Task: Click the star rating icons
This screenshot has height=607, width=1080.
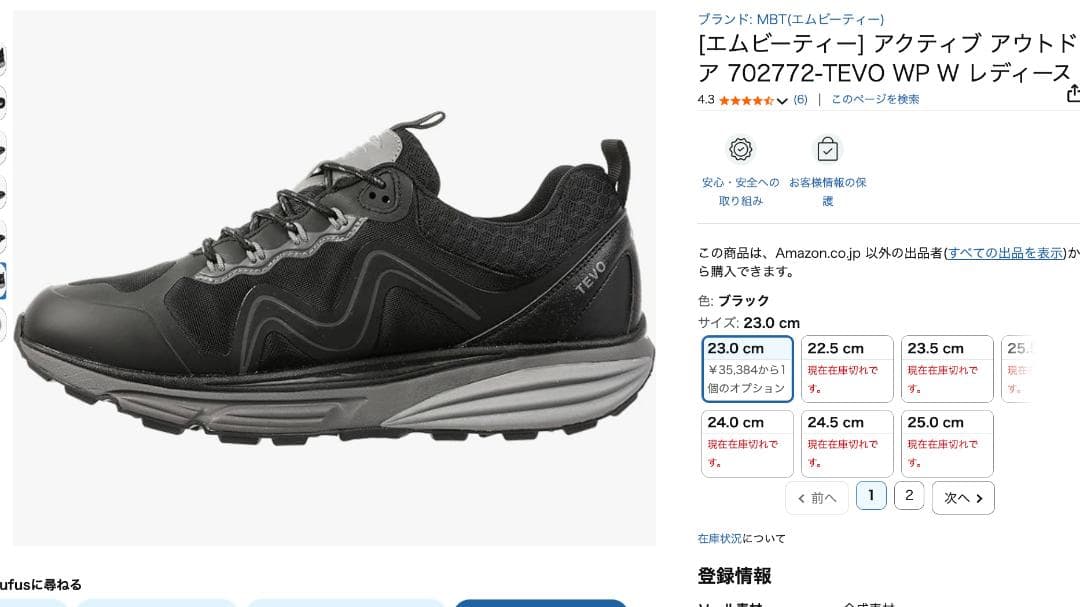Action: [x=747, y=101]
